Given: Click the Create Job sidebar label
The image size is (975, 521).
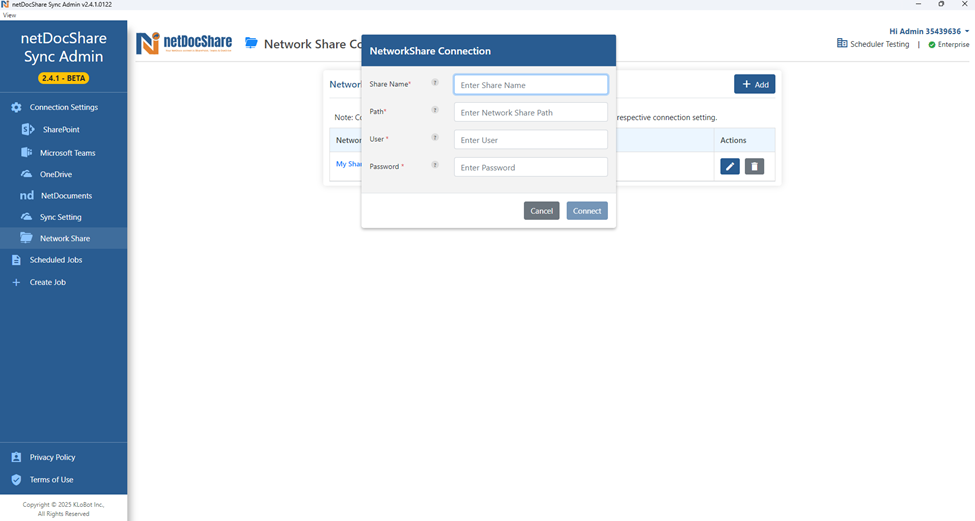Looking at the screenshot, I should click(x=48, y=282).
